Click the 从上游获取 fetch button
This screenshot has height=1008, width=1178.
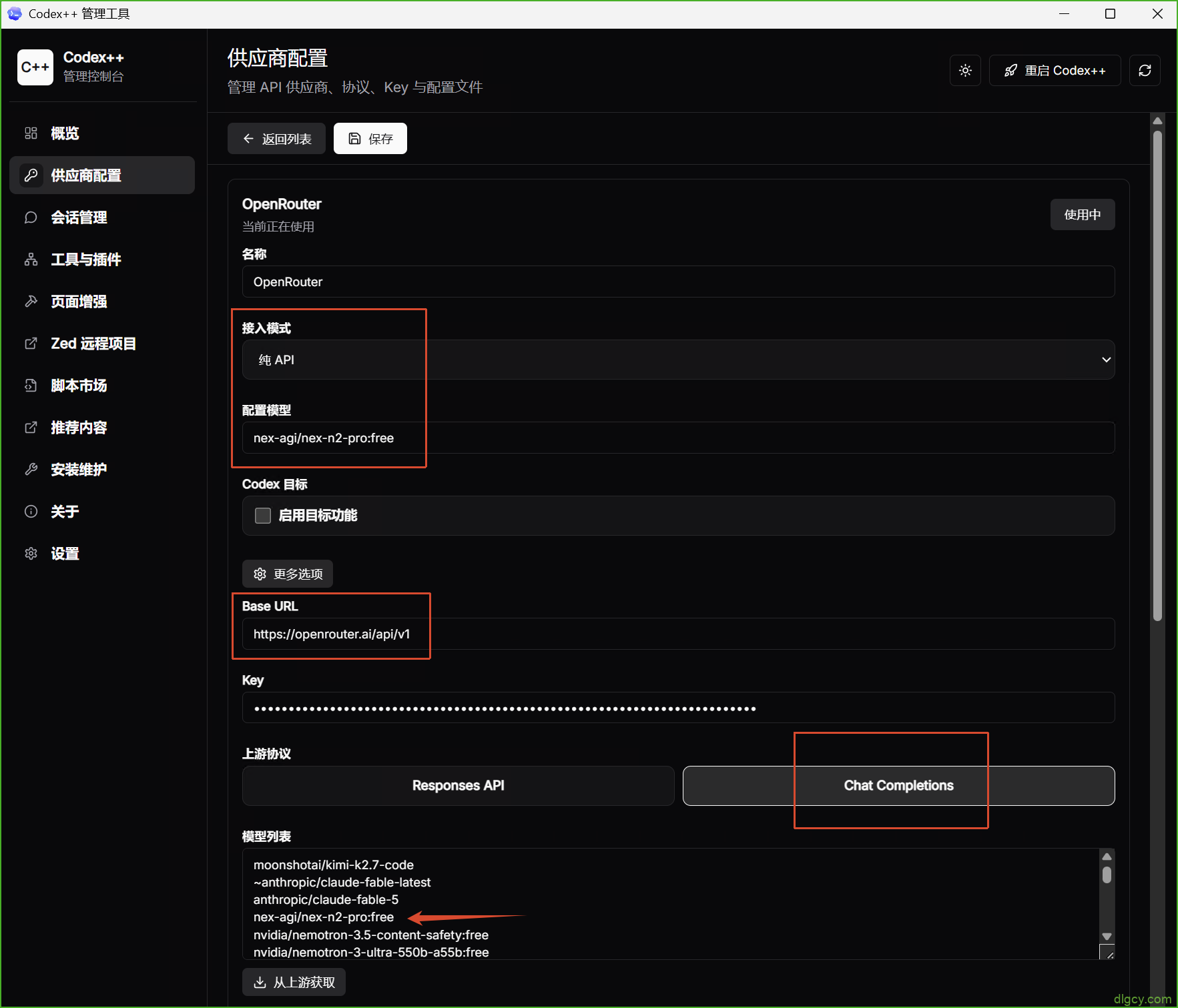point(294,982)
